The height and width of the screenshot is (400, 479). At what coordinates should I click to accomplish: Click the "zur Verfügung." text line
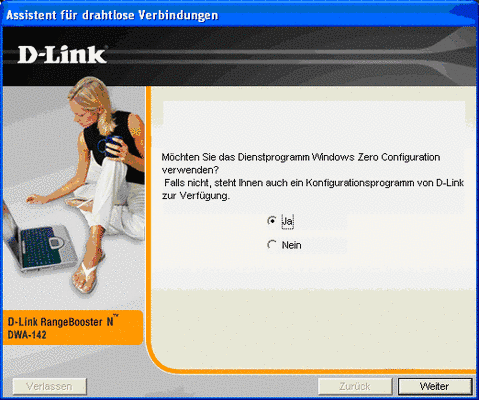pyautogui.click(x=196, y=196)
